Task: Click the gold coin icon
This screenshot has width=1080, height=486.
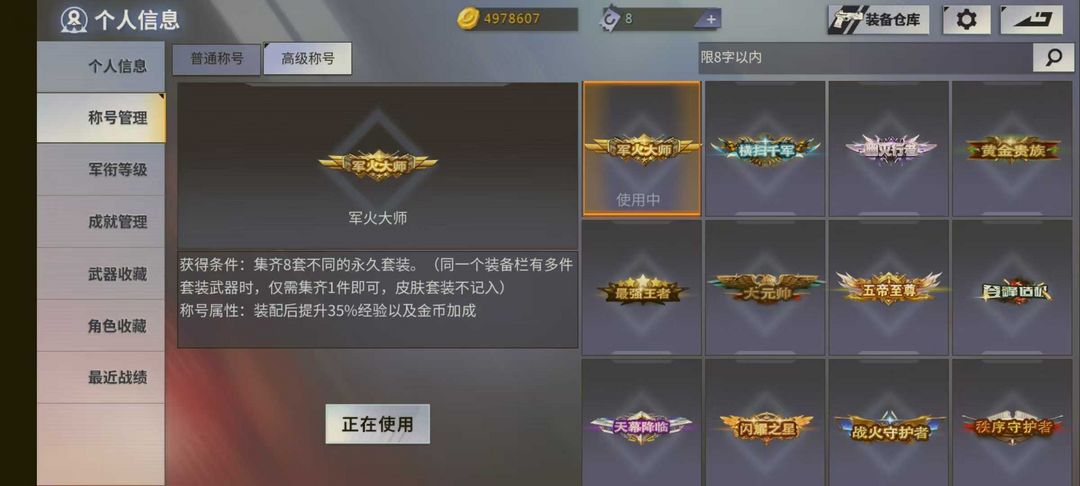Action: [x=468, y=19]
